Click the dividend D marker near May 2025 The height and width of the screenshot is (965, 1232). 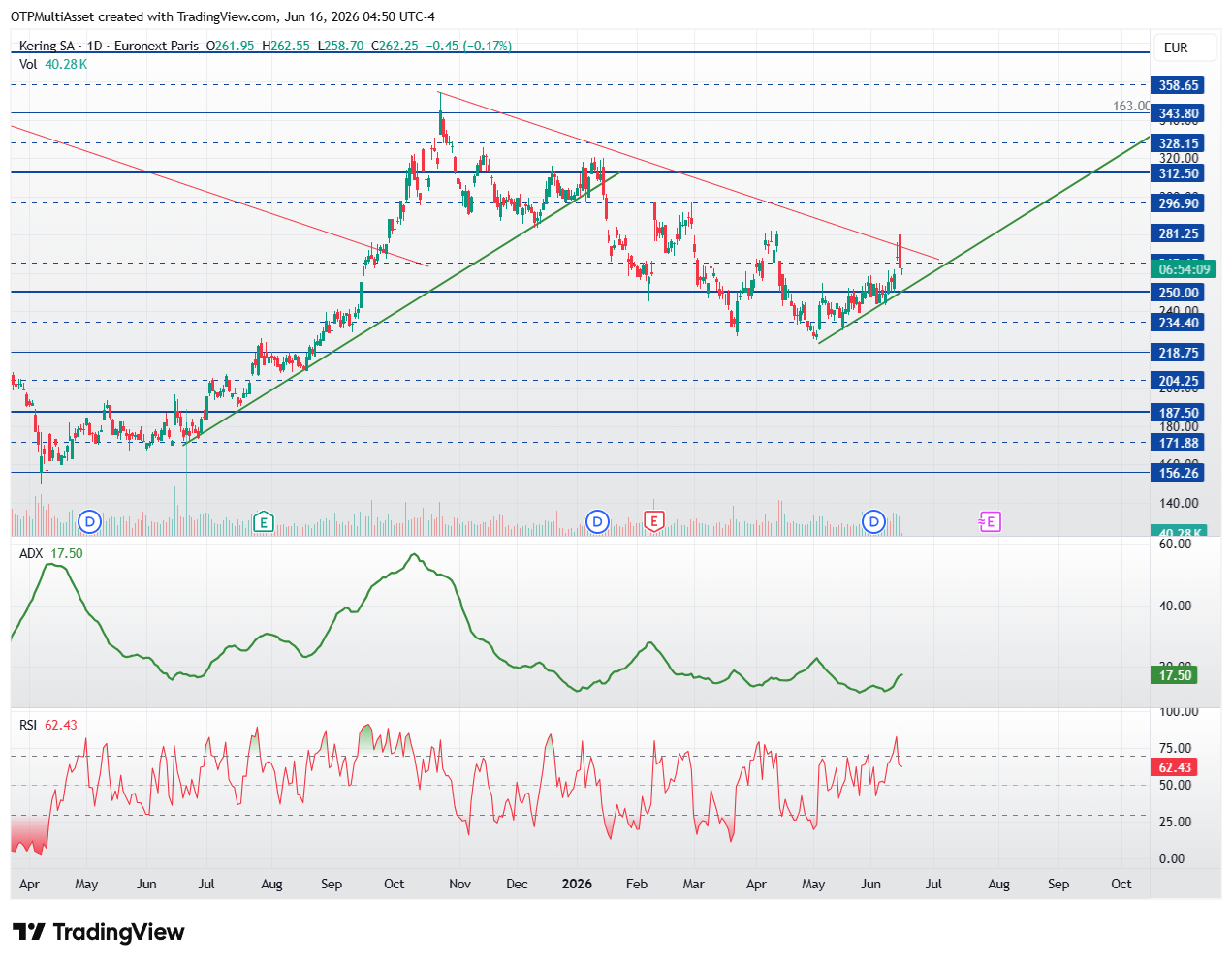90,522
